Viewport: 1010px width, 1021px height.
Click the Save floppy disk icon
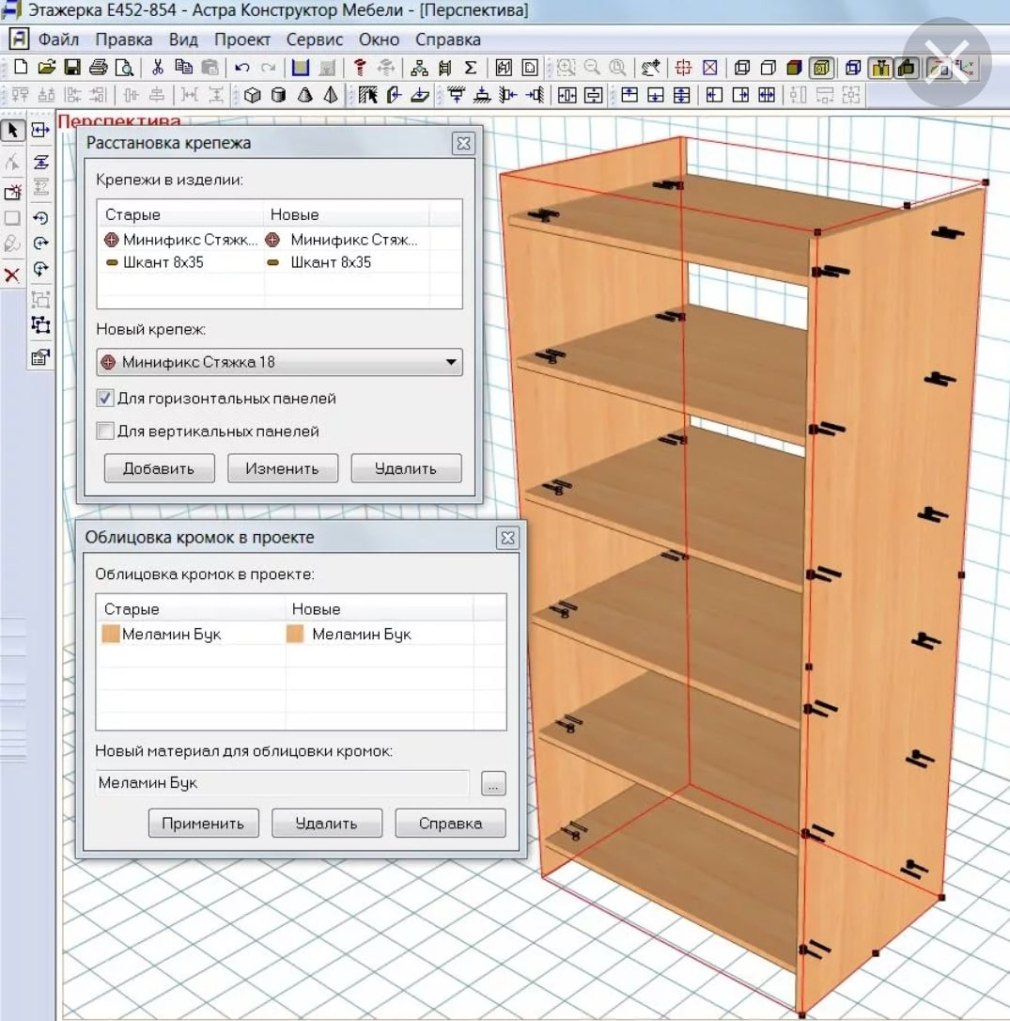click(x=72, y=68)
